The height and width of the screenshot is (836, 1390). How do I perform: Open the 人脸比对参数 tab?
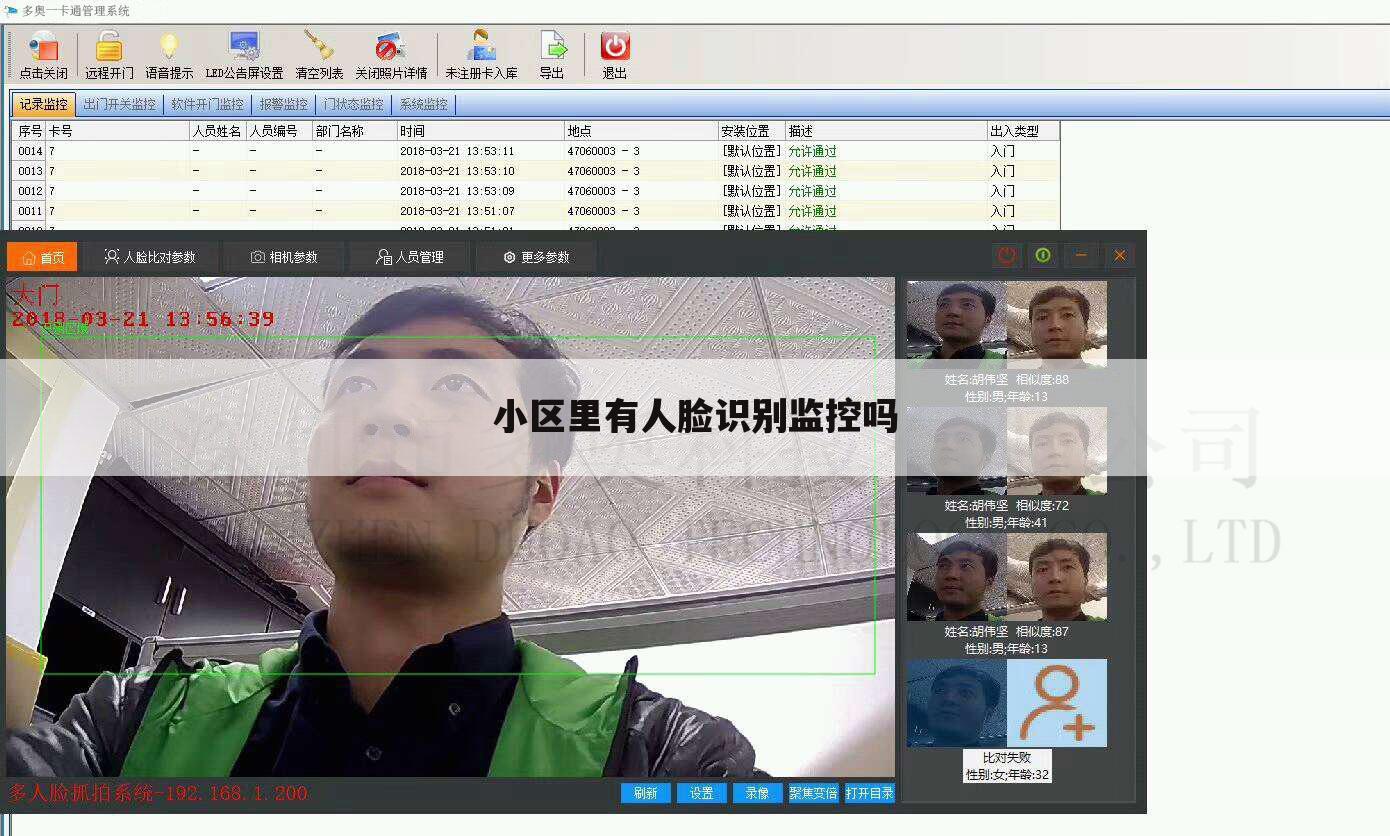coord(150,257)
